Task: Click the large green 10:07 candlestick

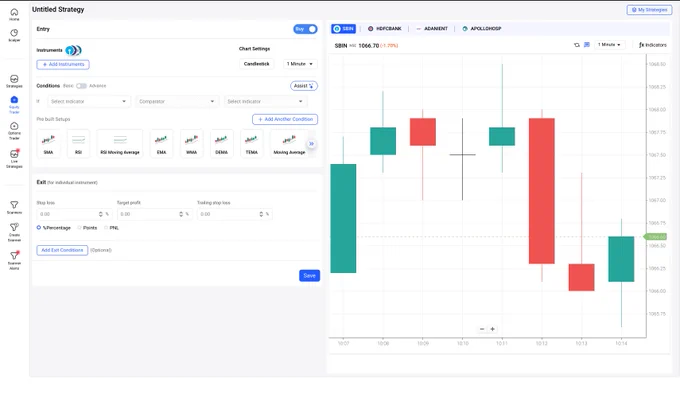Action: tap(343, 219)
